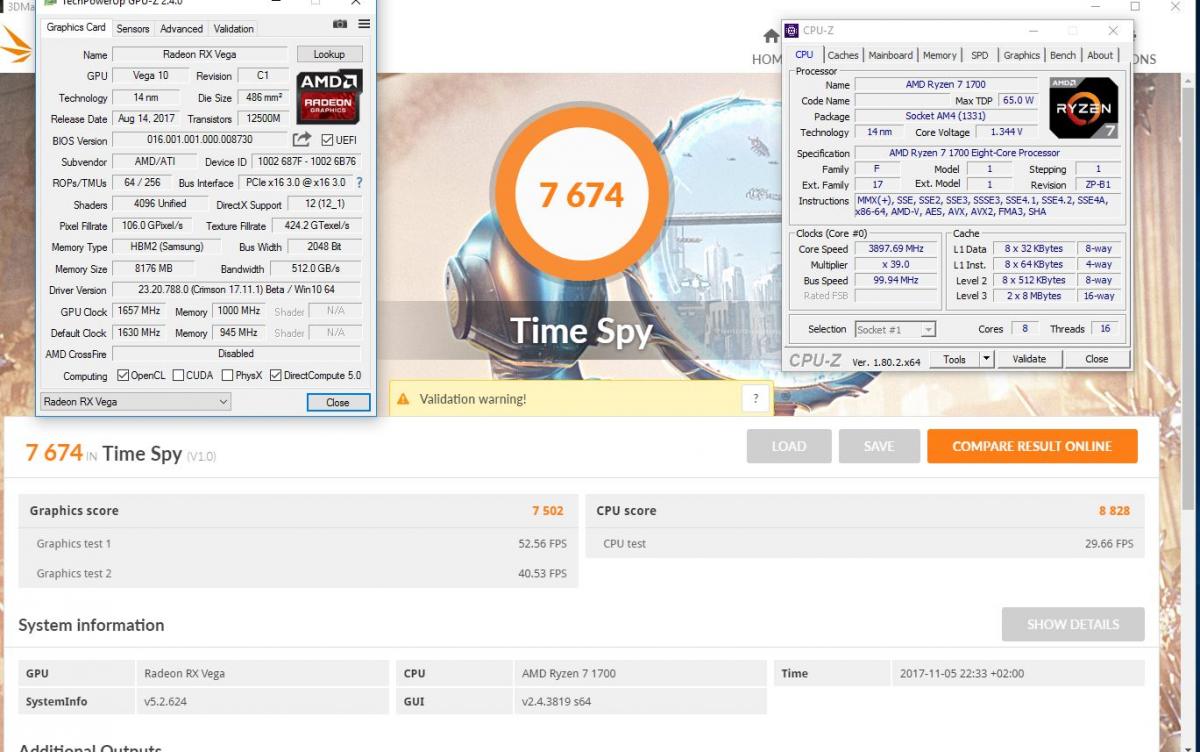This screenshot has height=752, width=1200.
Task: Click the CPU-Z Close button
Action: (x=1097, y=359)
